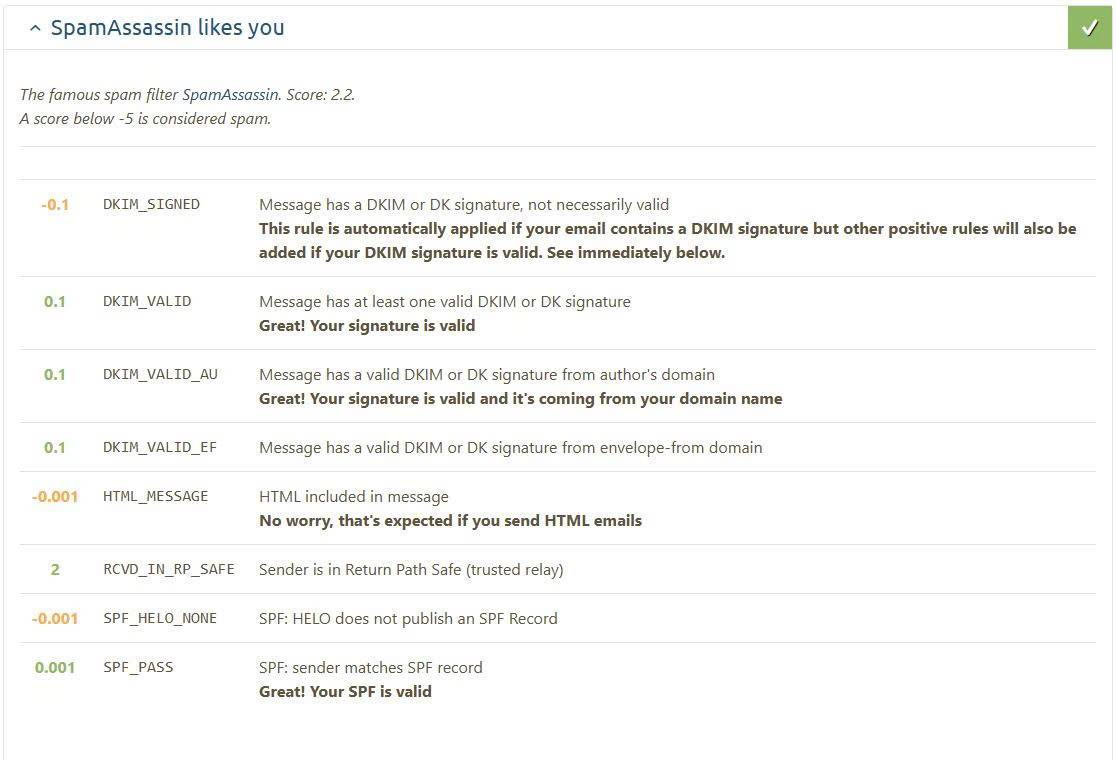Click the score 2 for RCVD_IN_RP_SAFE
Viewport: 1116px width, 760px height.
(55, 569)
